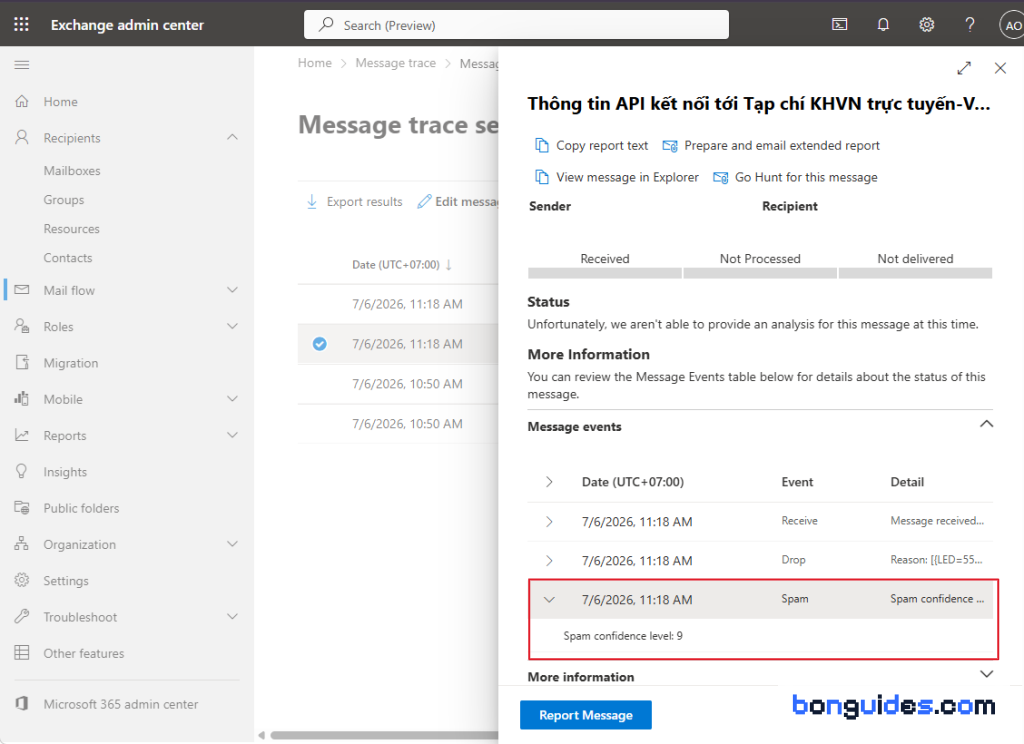Click View message in Explorer

tap(616, 177)
